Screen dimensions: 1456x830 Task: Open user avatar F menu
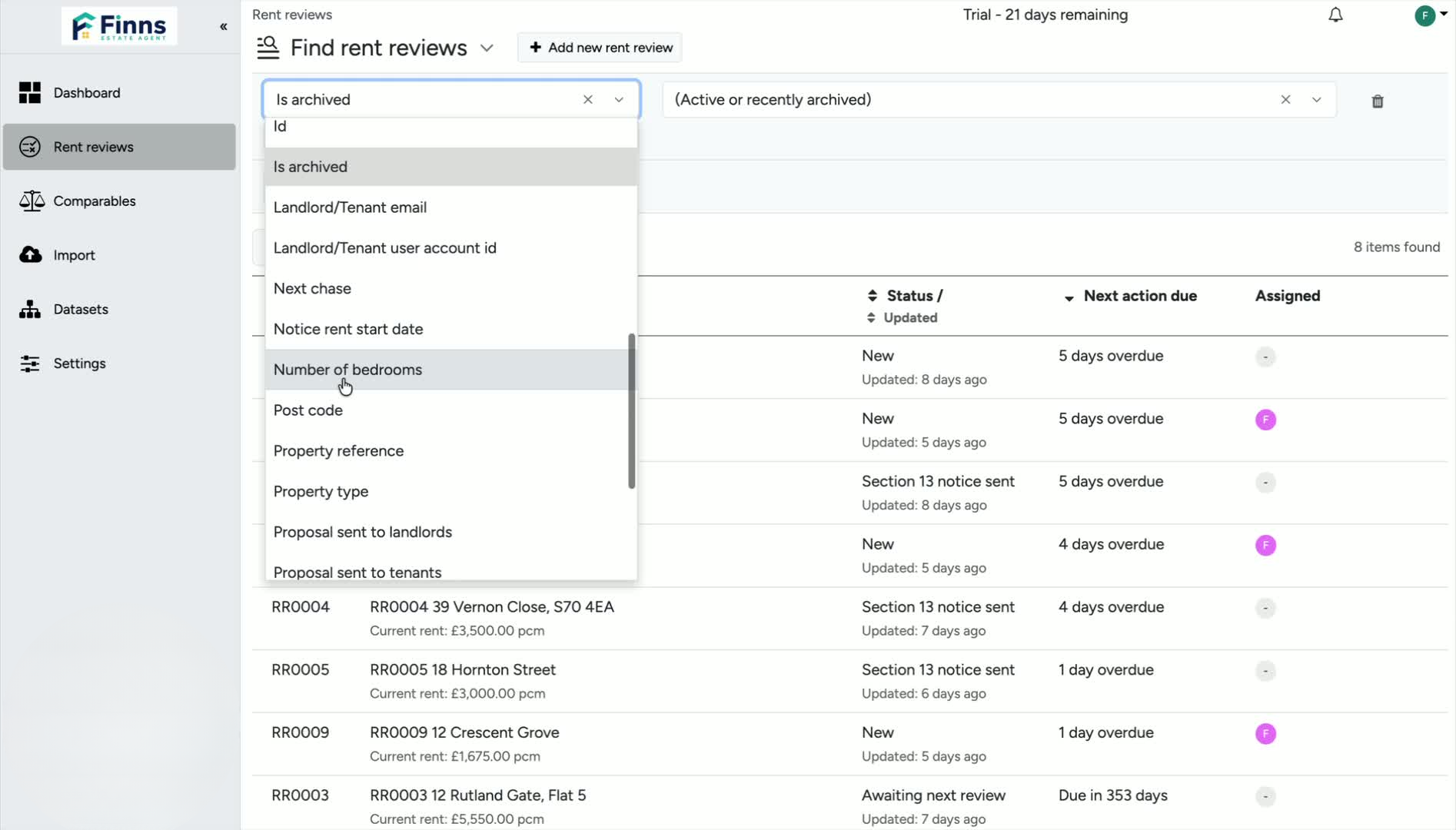1425,15
